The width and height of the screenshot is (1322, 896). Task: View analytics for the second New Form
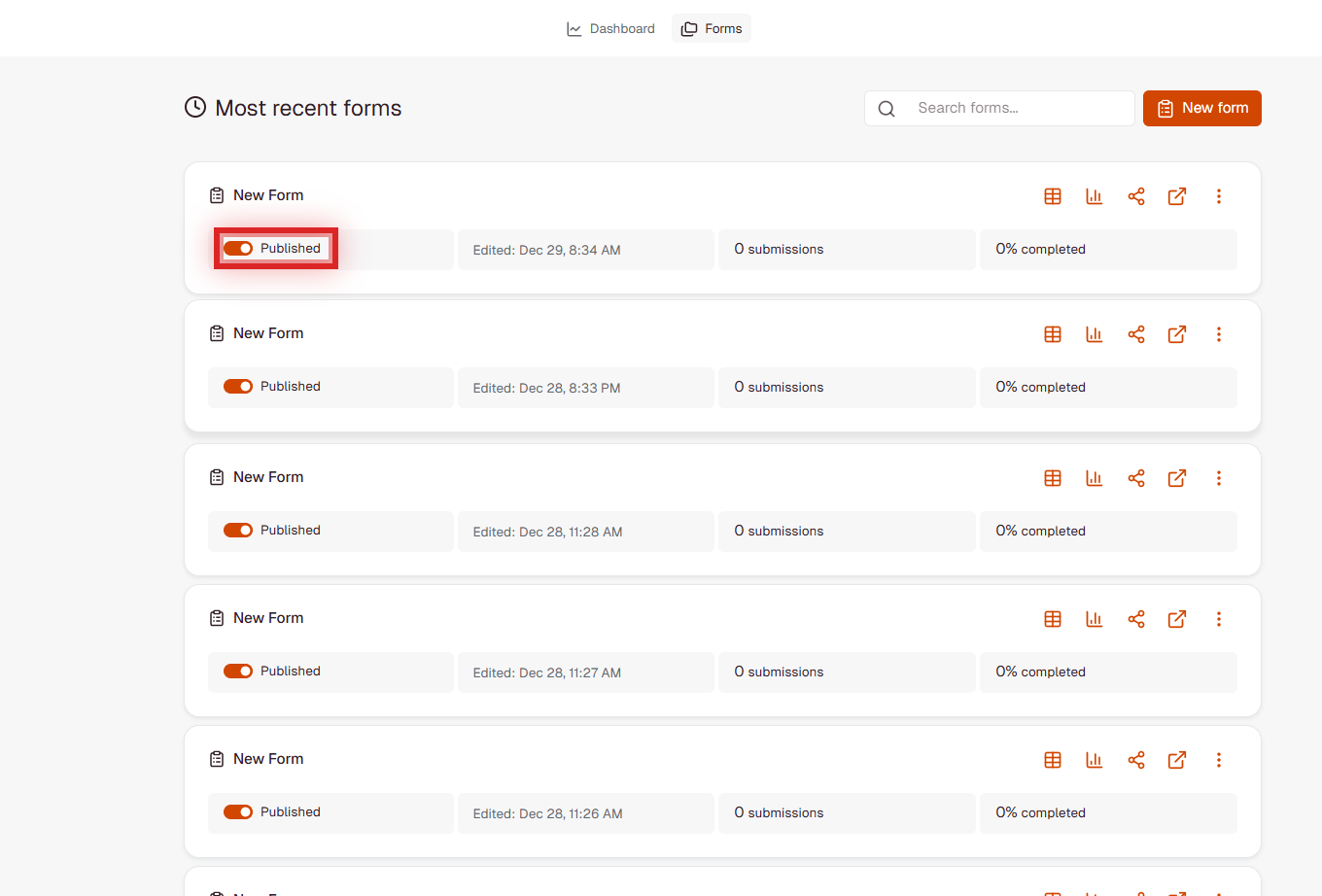tap(1094, 333)
